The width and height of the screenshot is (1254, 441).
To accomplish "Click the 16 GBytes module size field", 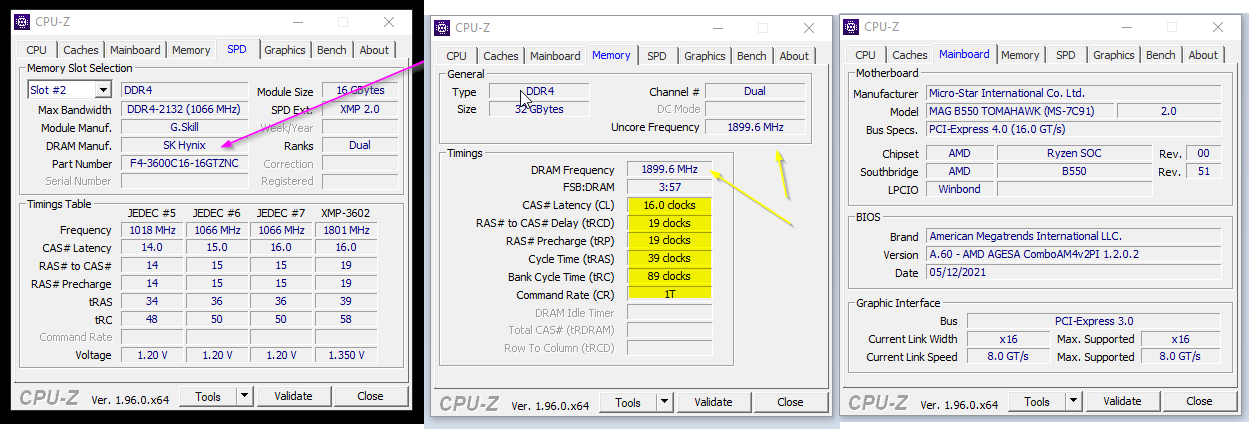I will tap(360, 91).
